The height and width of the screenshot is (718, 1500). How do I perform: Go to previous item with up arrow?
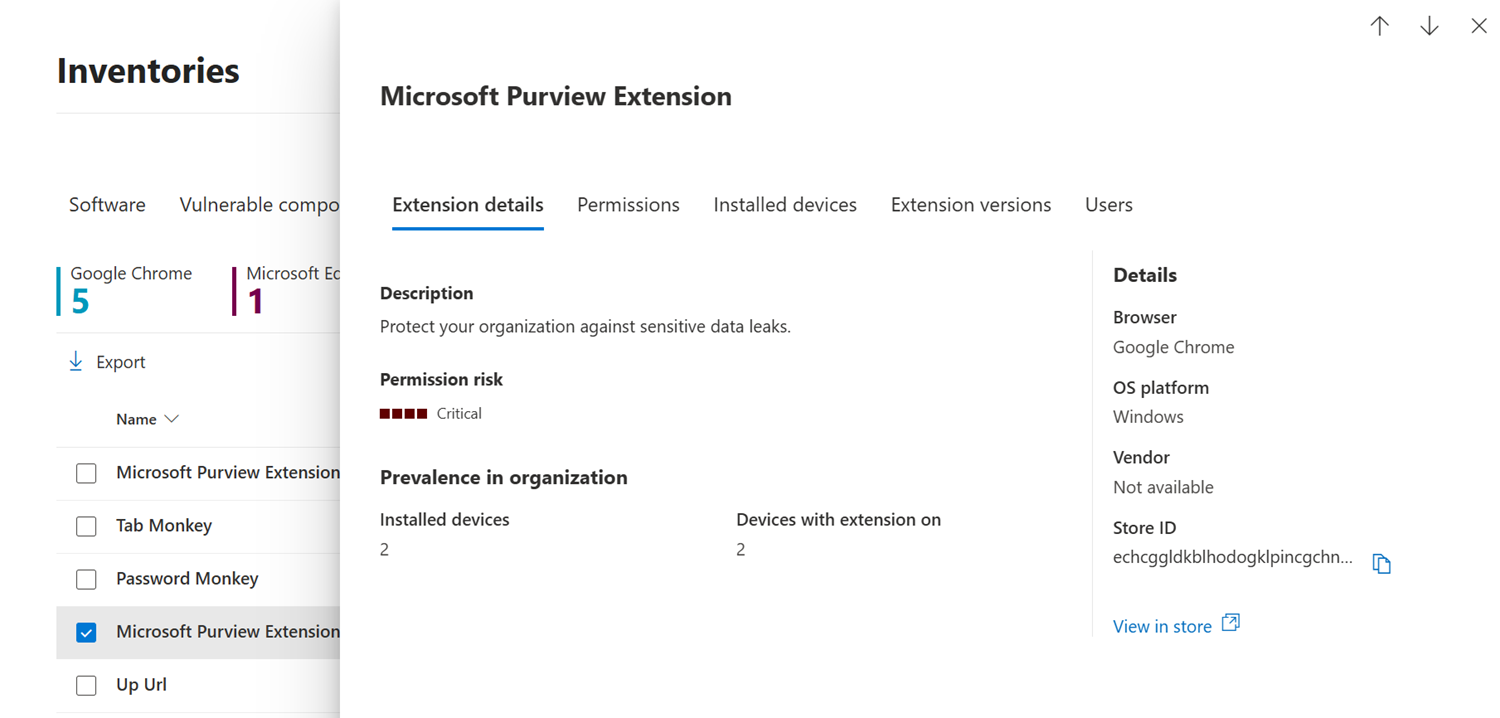[x=1380, y=26]
